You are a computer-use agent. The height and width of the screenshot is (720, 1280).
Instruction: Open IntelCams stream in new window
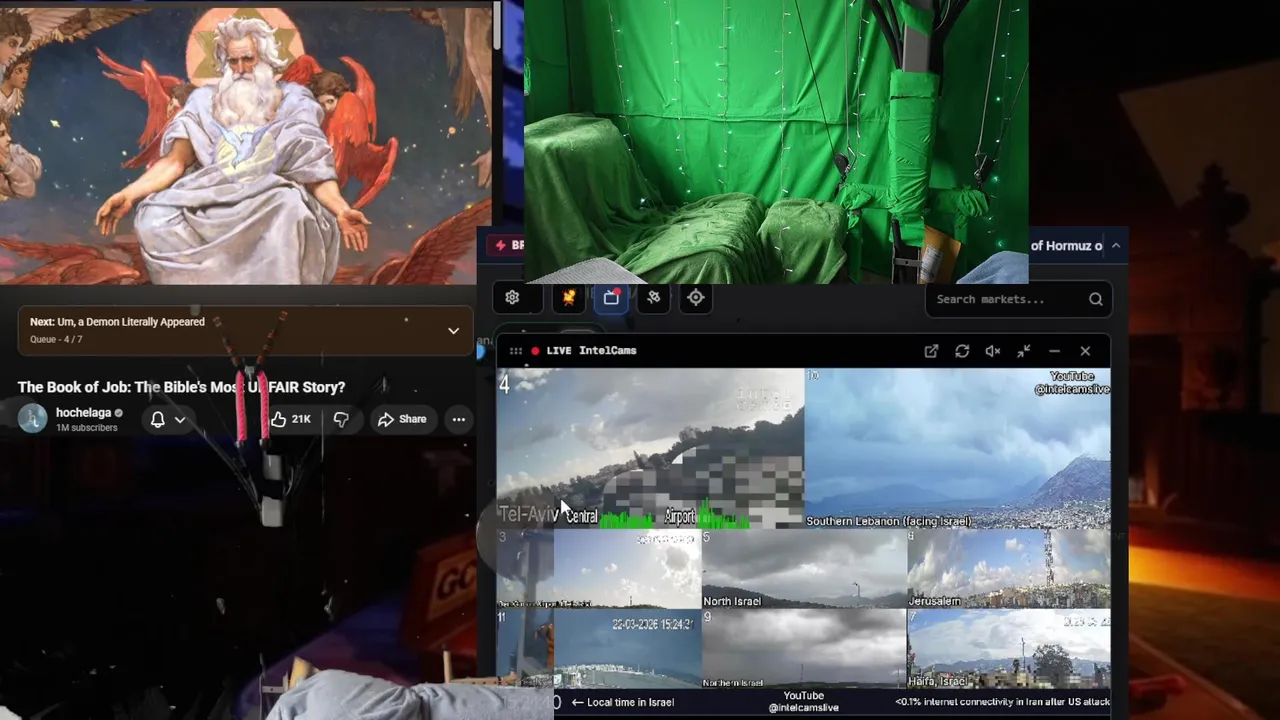tap(931, 351)
